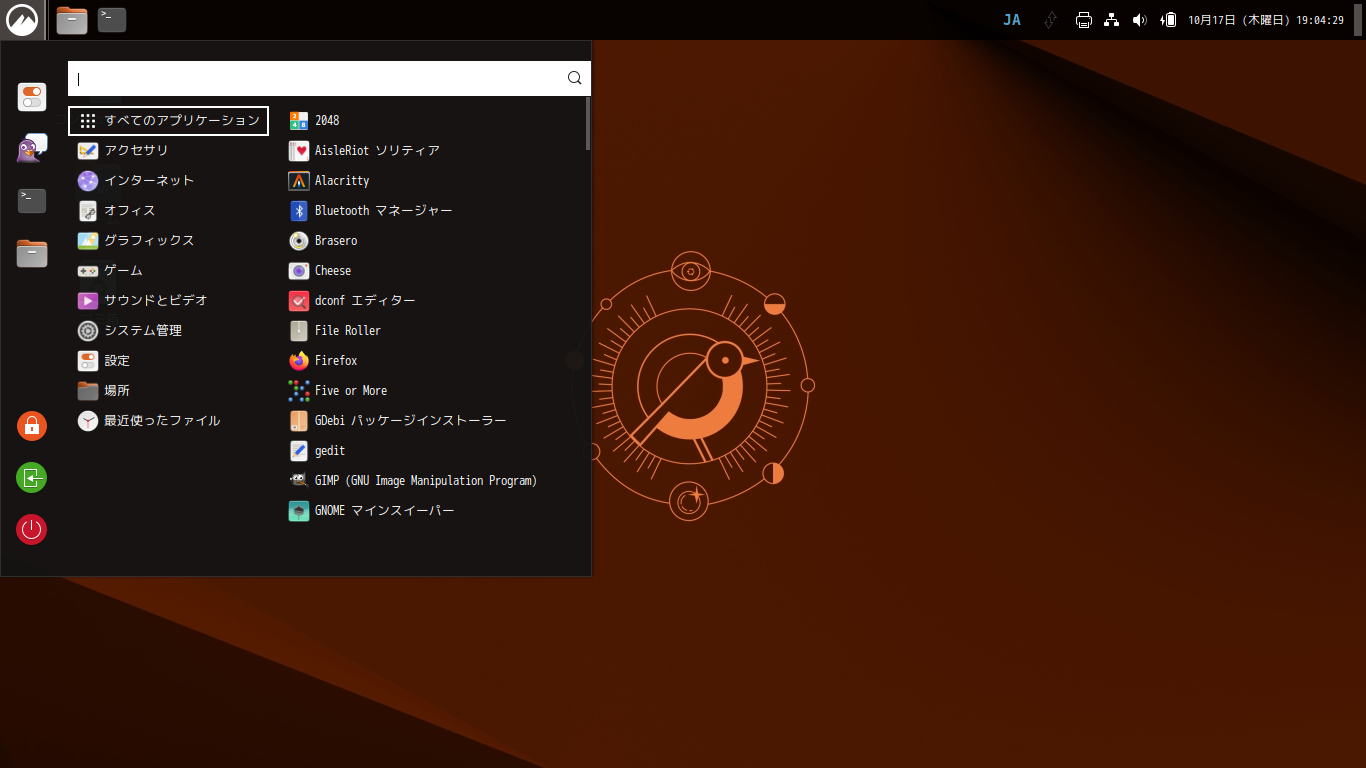This screenshot has width=1366, height=768.
Task: Click the application list scrollbar
Action: (588, 124)
